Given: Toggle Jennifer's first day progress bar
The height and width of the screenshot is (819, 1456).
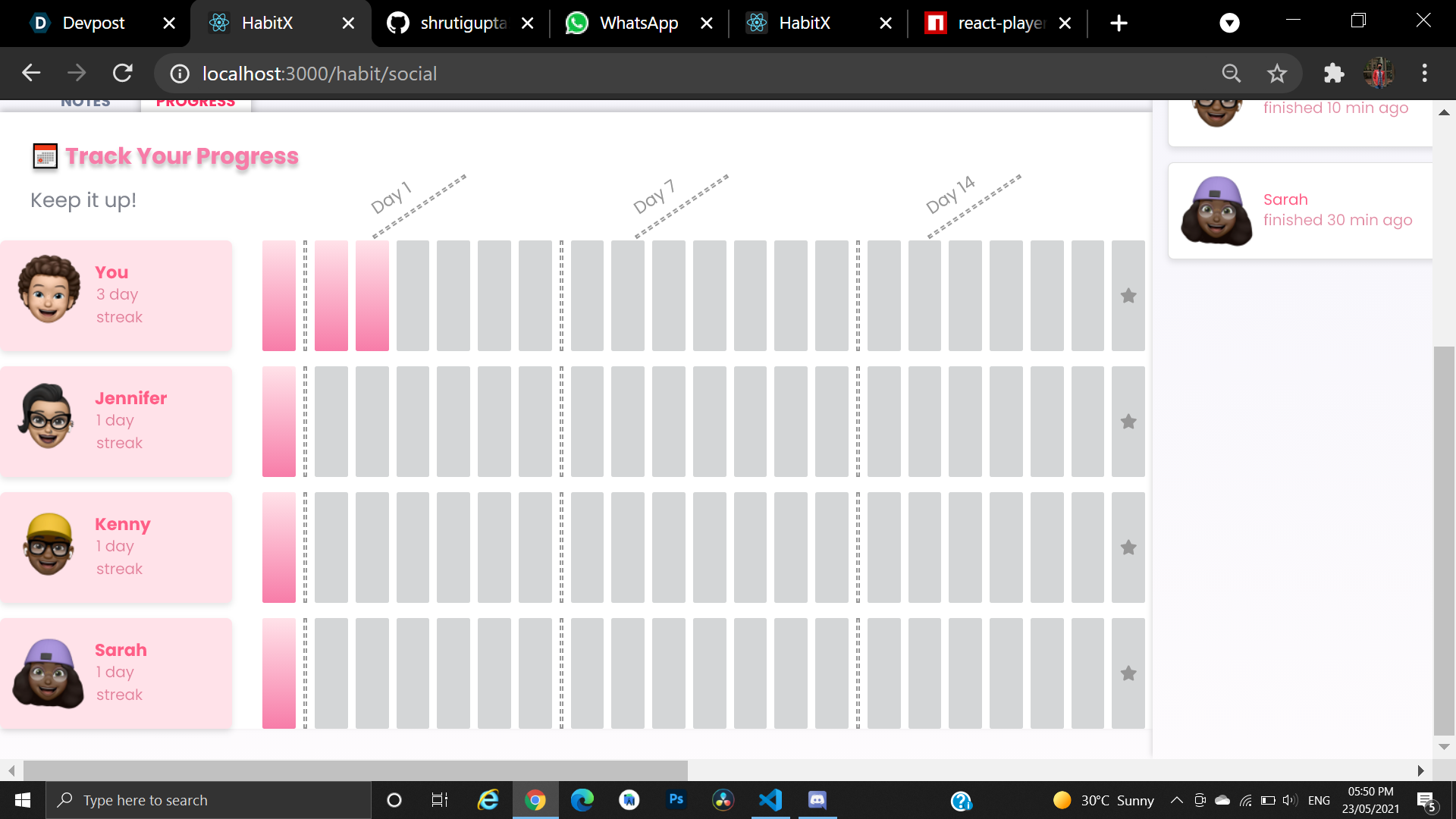Looking at the screenshot, I should tap(279, 422).
